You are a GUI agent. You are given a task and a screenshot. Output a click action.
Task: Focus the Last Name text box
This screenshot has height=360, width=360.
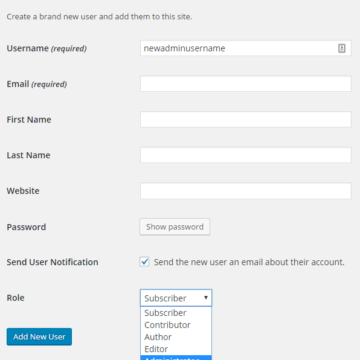[x=246, y=155]
